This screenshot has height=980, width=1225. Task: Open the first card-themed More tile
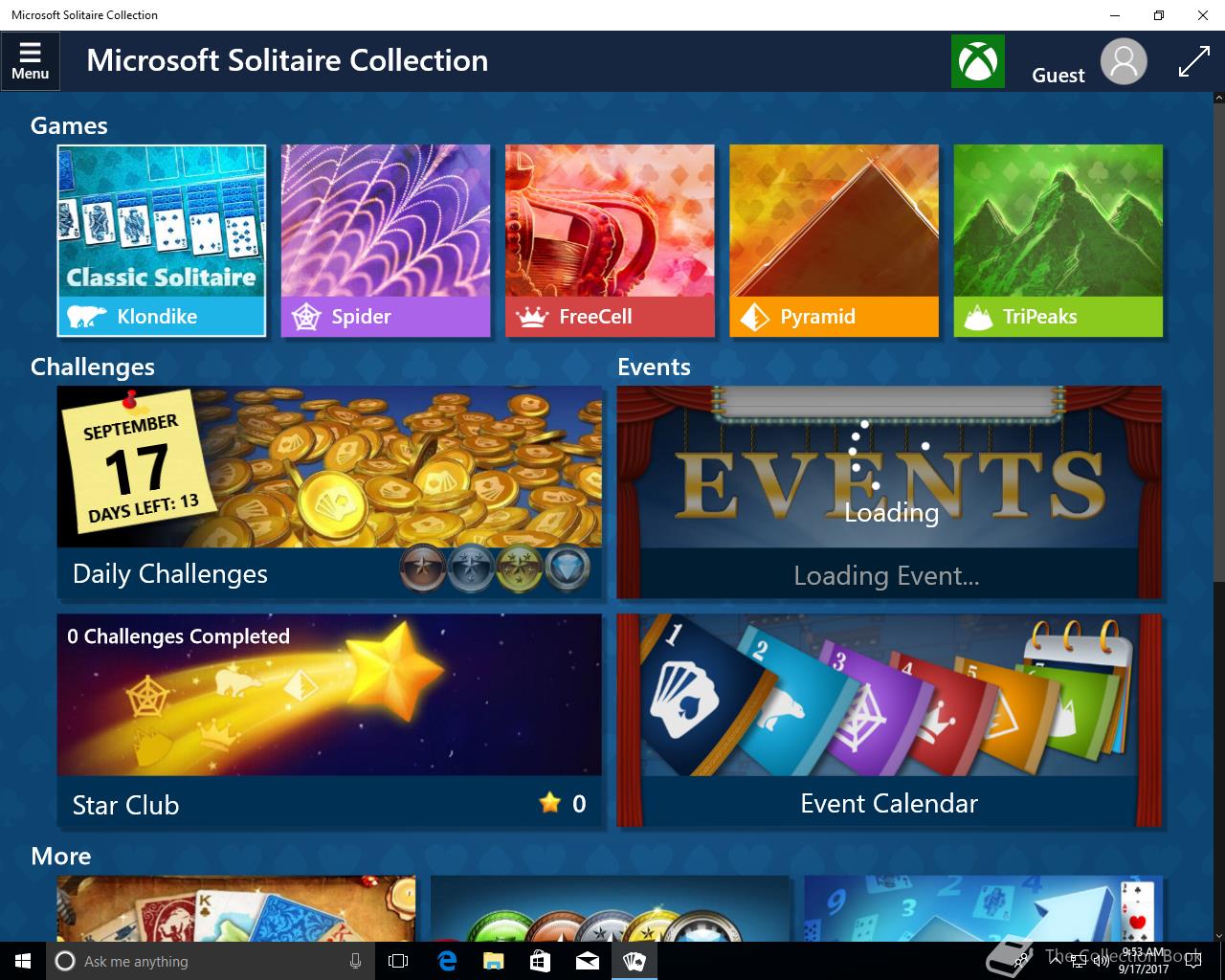pos(236,908)
